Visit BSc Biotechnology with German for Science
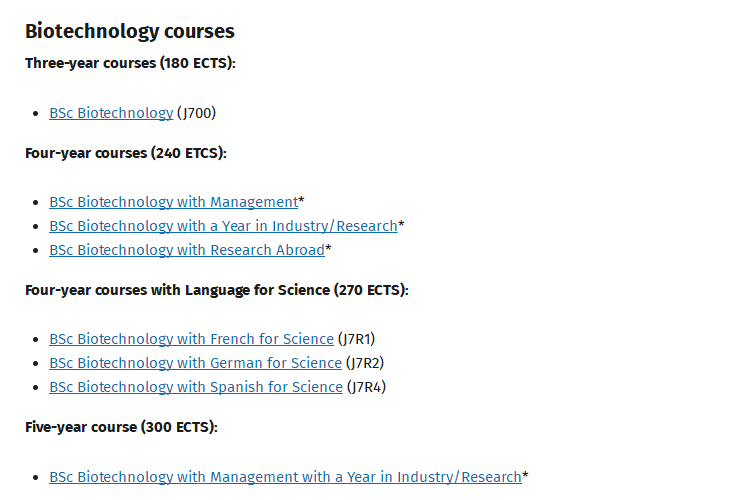Screen dimensions: 748x500 click(196, 363)
